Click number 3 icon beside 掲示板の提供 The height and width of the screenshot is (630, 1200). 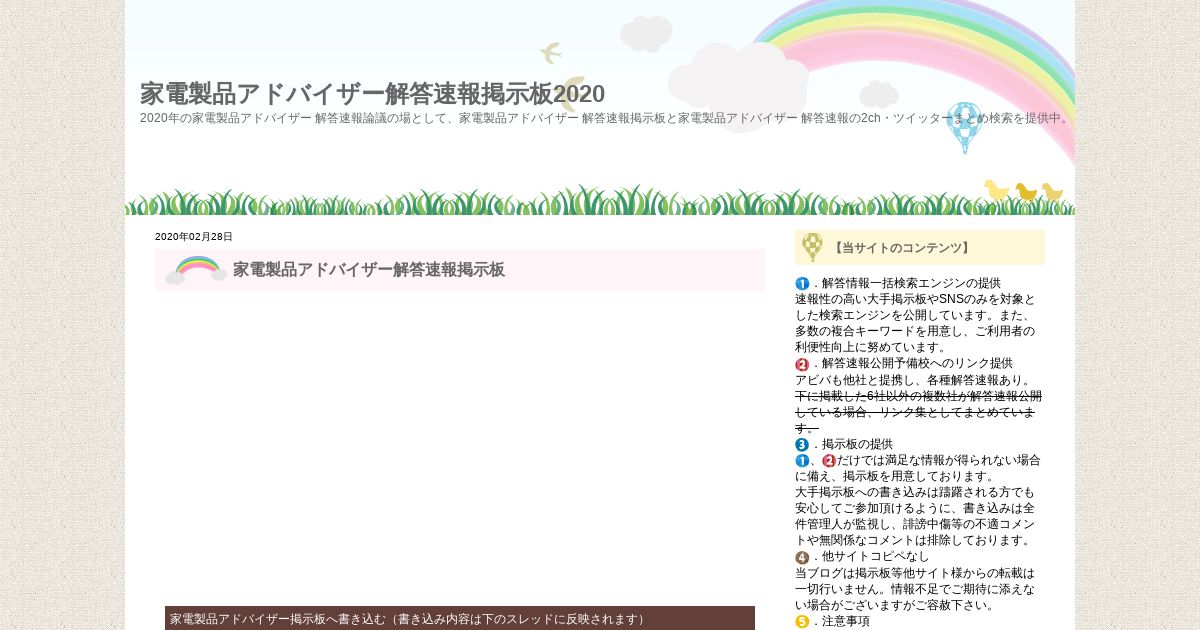802,445
